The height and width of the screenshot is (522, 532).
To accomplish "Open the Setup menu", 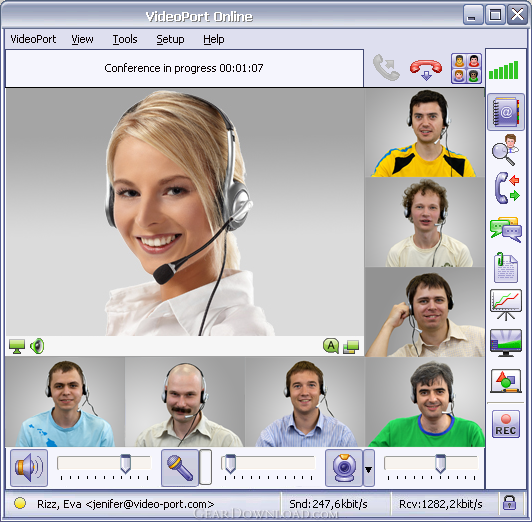I will [170, 39].
